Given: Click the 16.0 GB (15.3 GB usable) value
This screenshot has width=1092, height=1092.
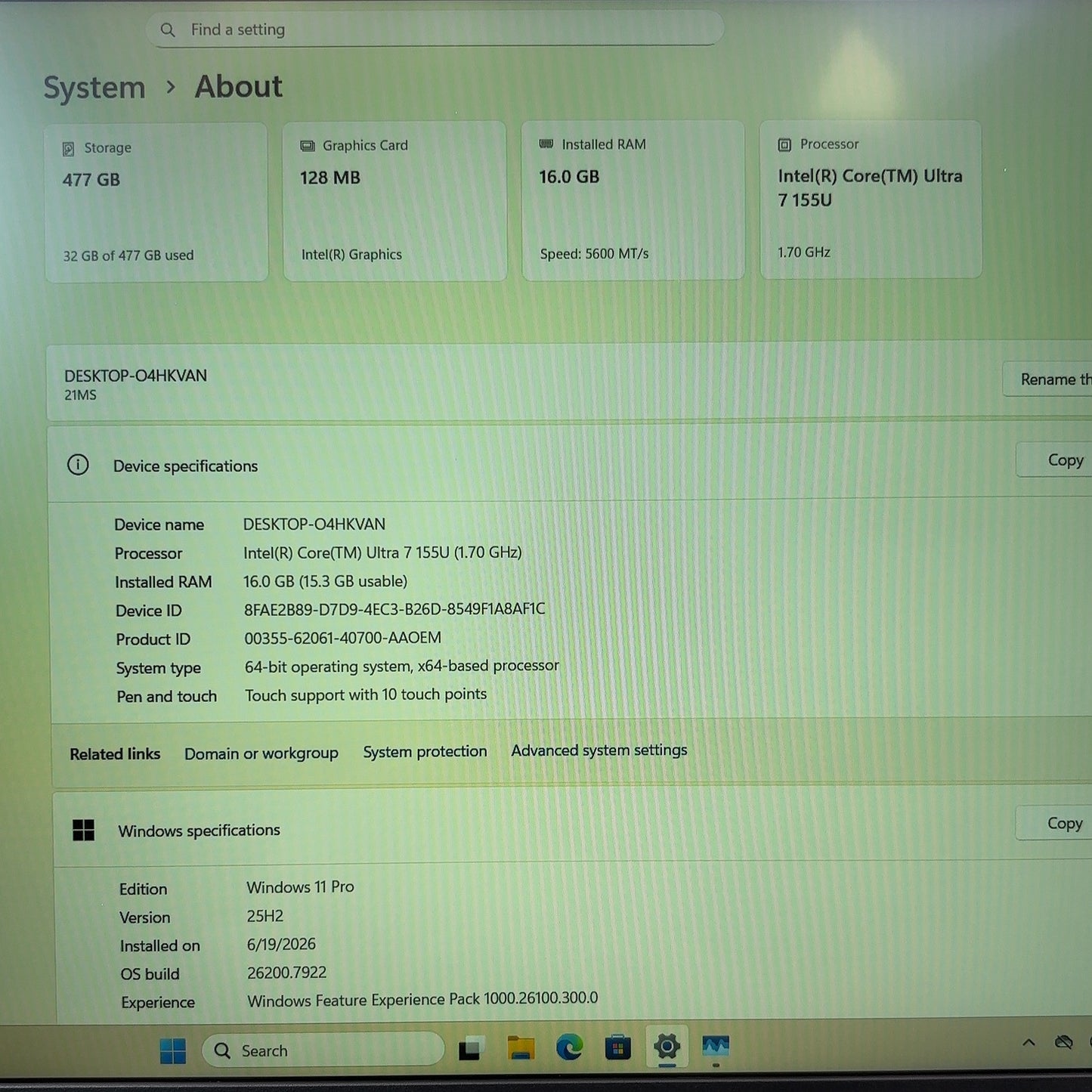Looking at the screenshot, I should (325, 581).
